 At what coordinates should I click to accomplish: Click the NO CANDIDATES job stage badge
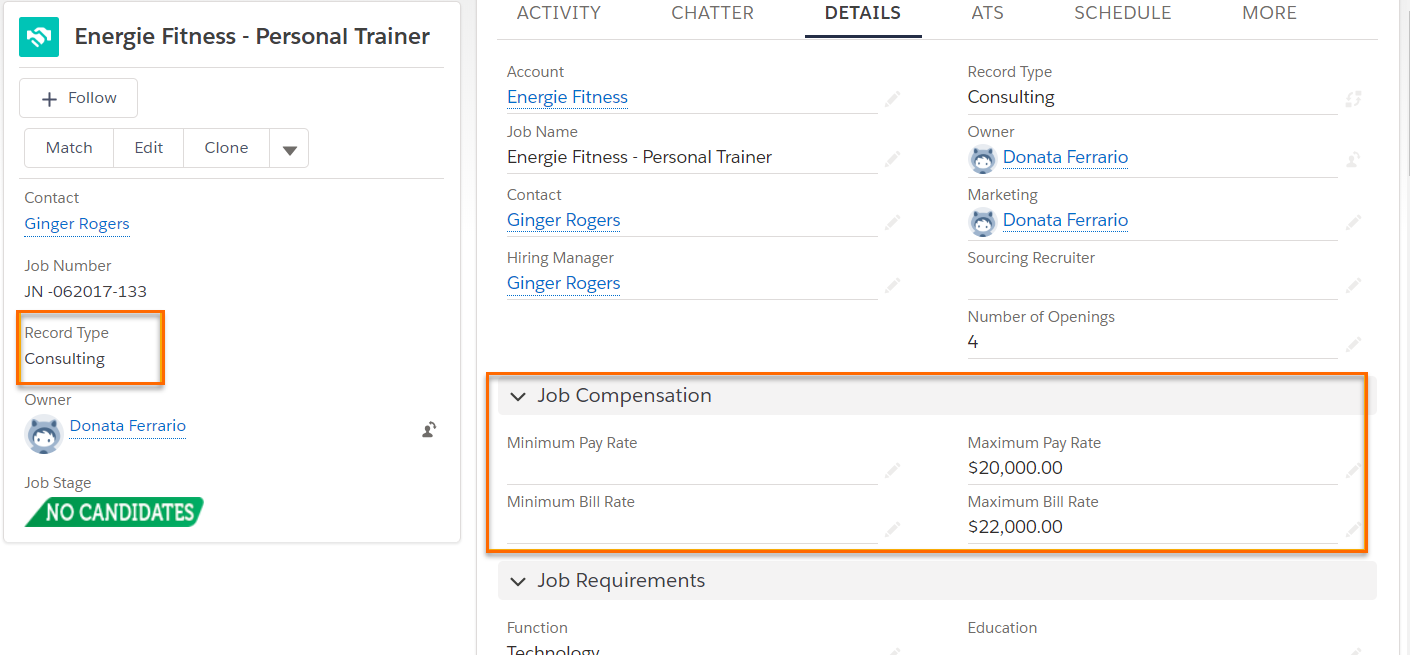[x=115, y=512]
